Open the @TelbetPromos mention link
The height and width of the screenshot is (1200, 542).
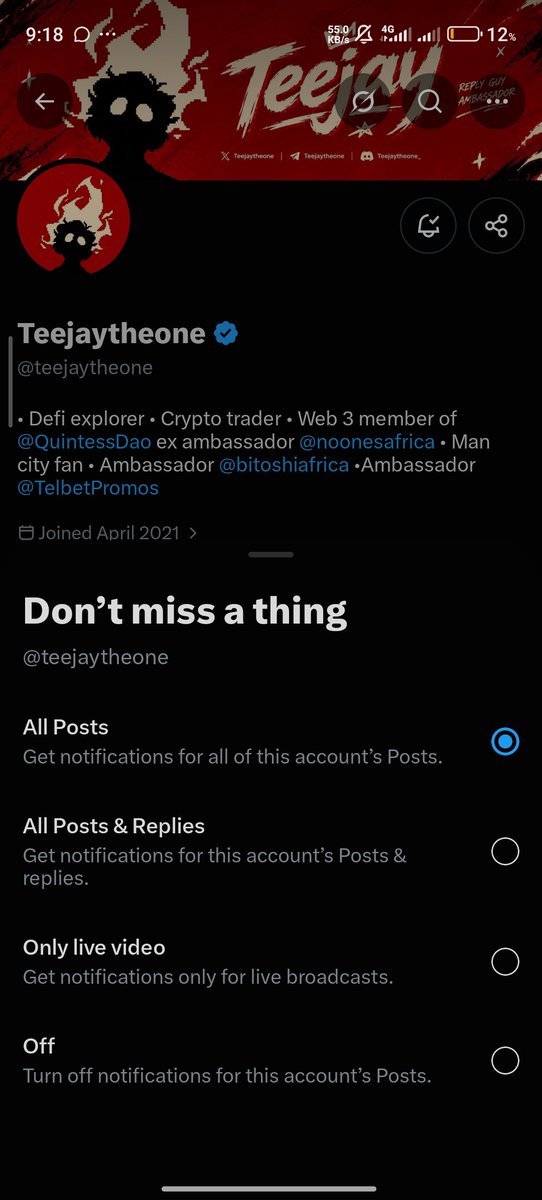coord(88,488)
